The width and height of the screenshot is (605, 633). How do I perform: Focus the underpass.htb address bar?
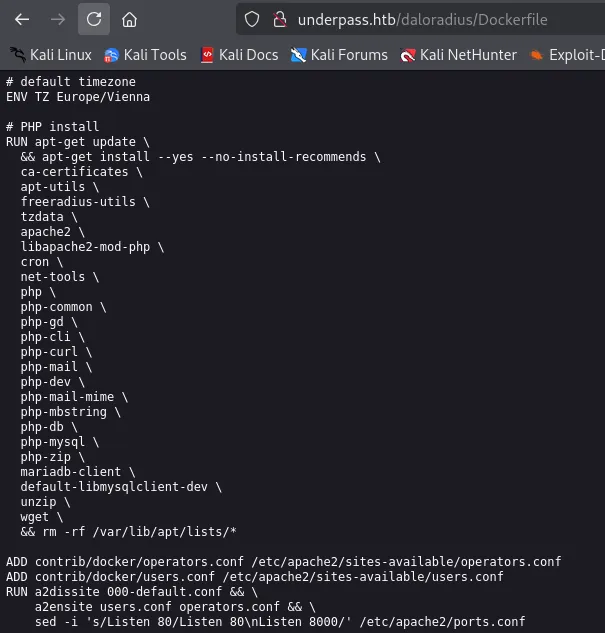click(x=422, y=20)
